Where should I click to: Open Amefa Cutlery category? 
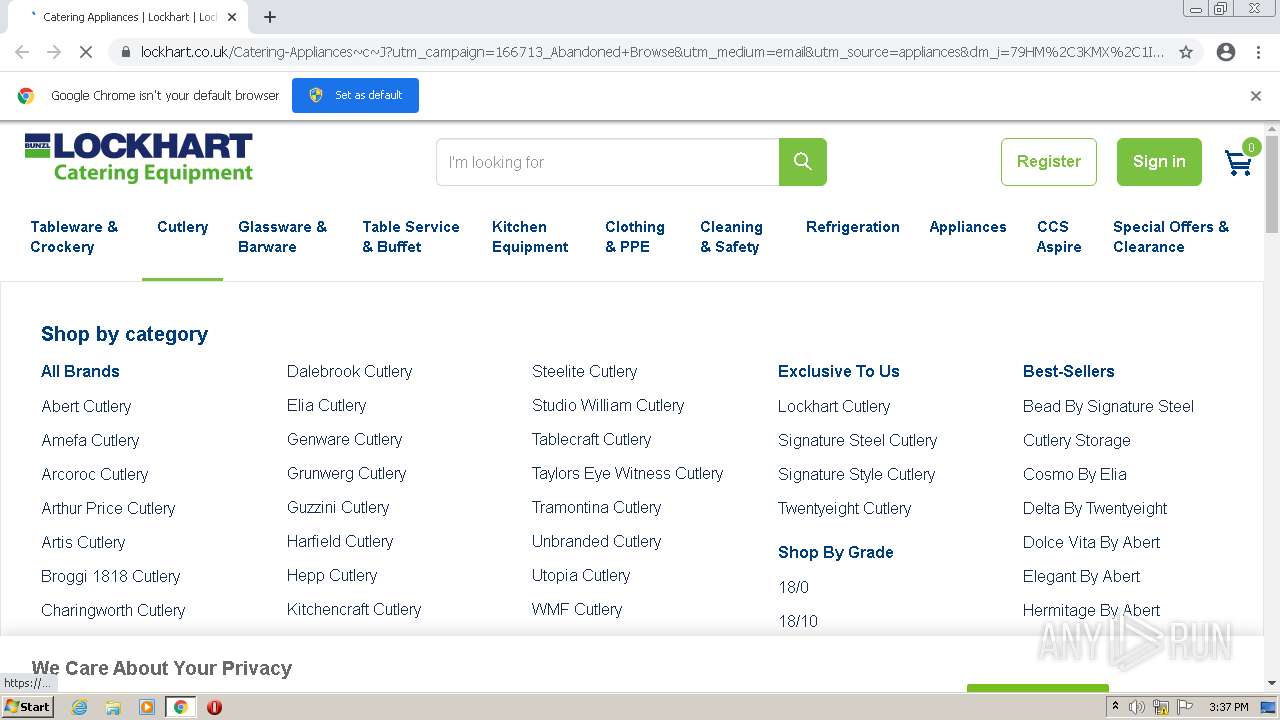tap(90, 440)
